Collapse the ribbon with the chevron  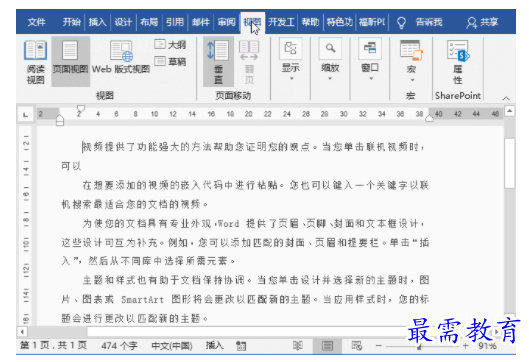coord(506,98)
